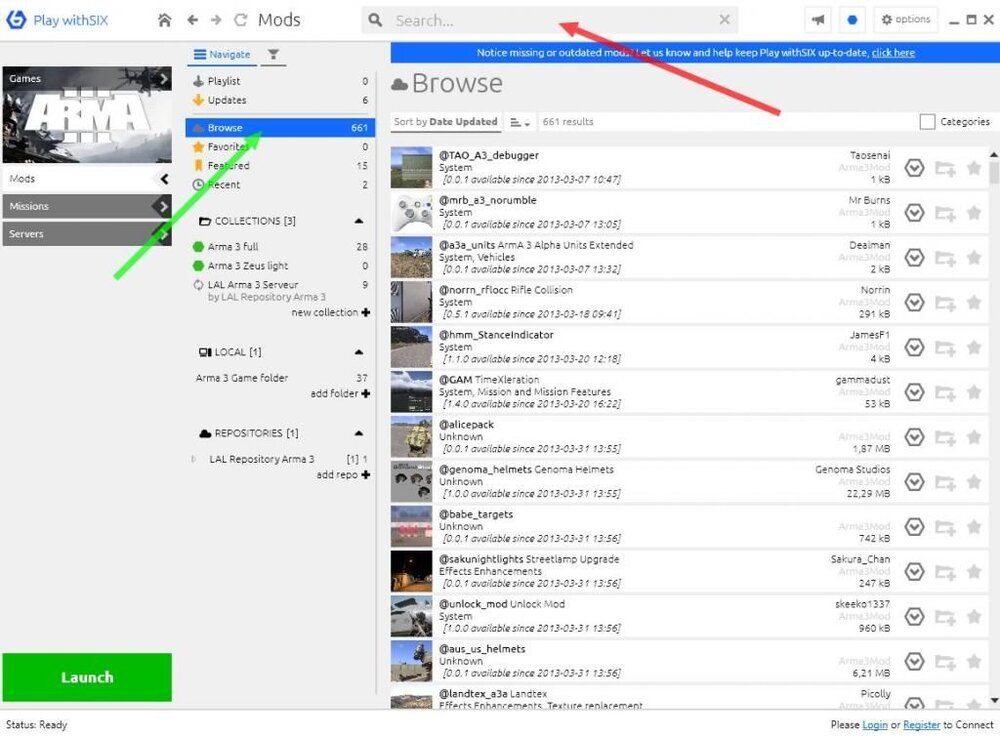Add @TAO_A3_debugger to a collection
This screenshot has height=736, width=1000.
945,168
